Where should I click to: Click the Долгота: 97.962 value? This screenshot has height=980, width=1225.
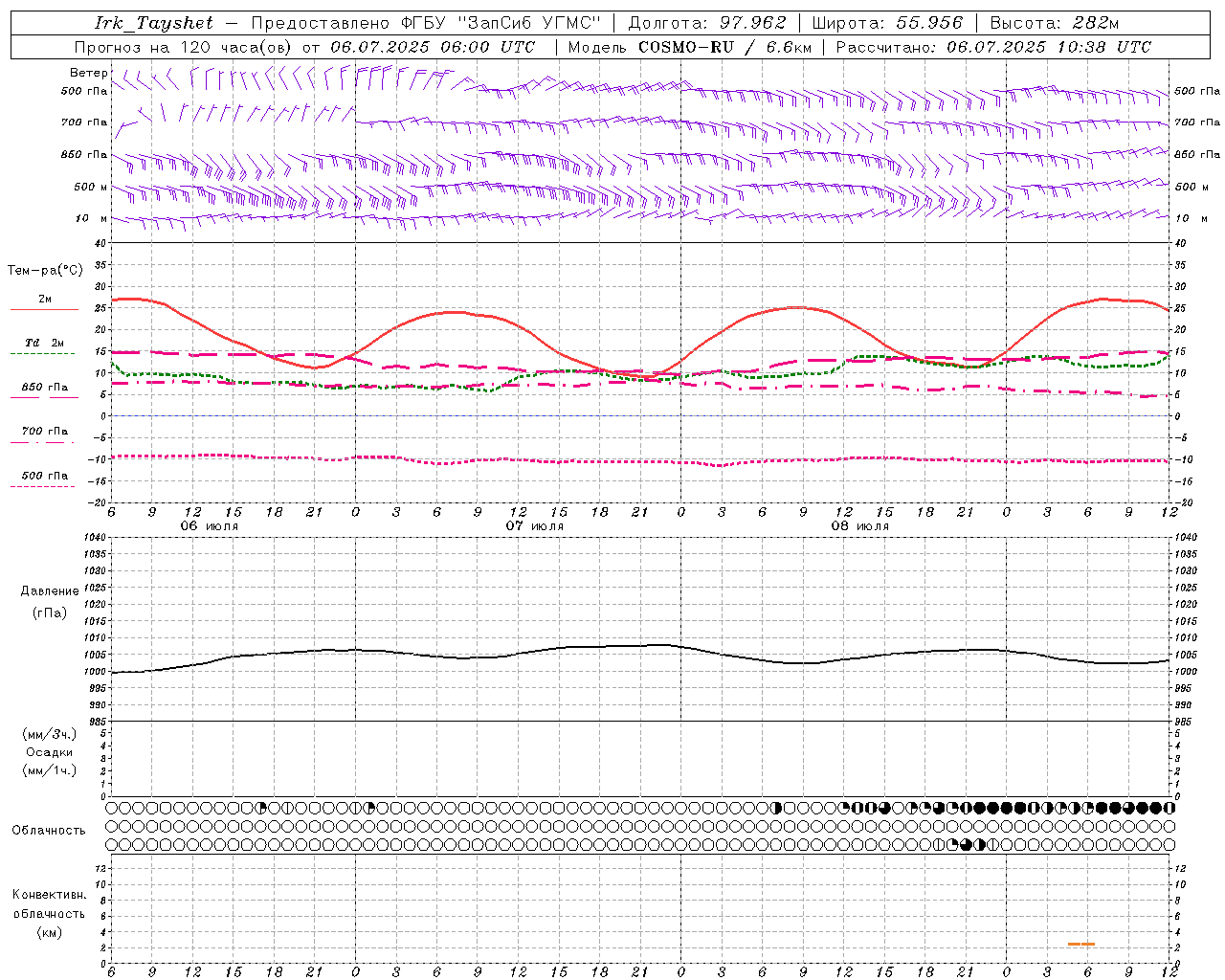coord(706,23)
